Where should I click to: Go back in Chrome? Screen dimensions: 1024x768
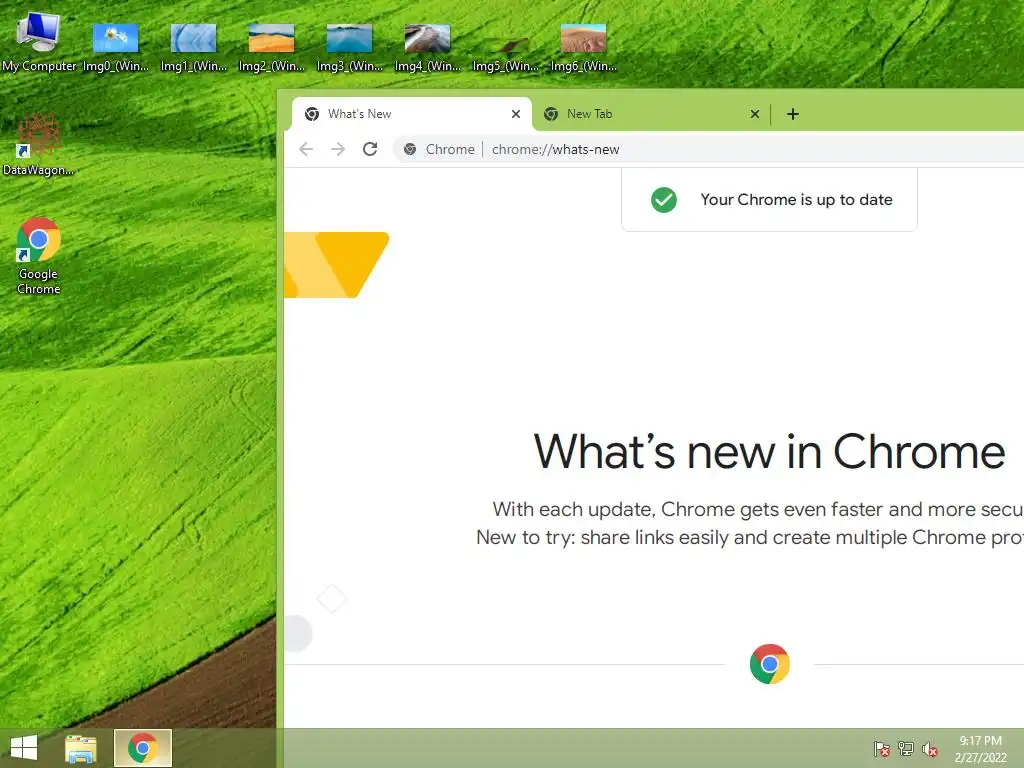[306, 150]
